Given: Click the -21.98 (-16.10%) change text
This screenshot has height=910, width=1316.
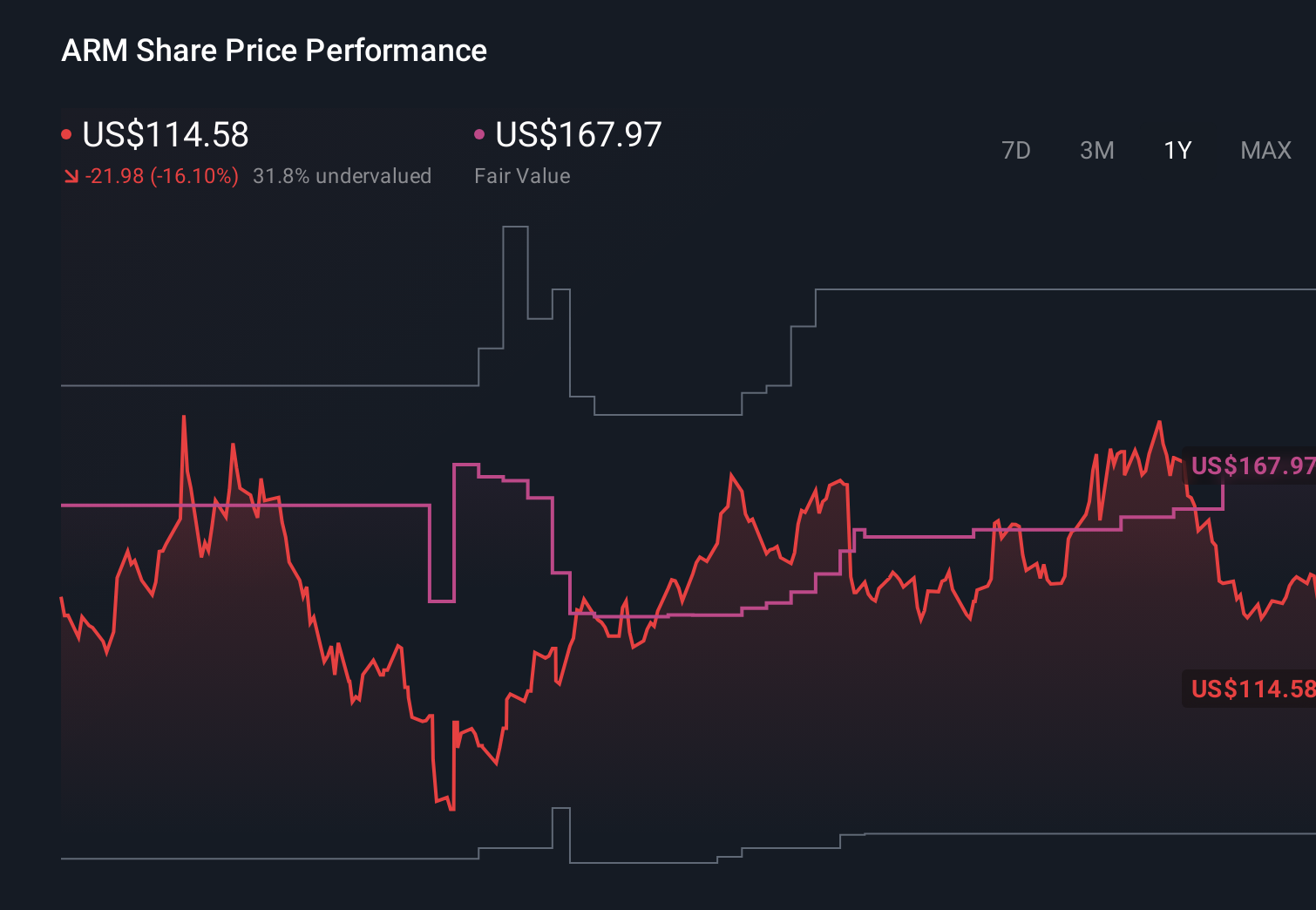Looking at the screenshot, I should pos(163,176).
